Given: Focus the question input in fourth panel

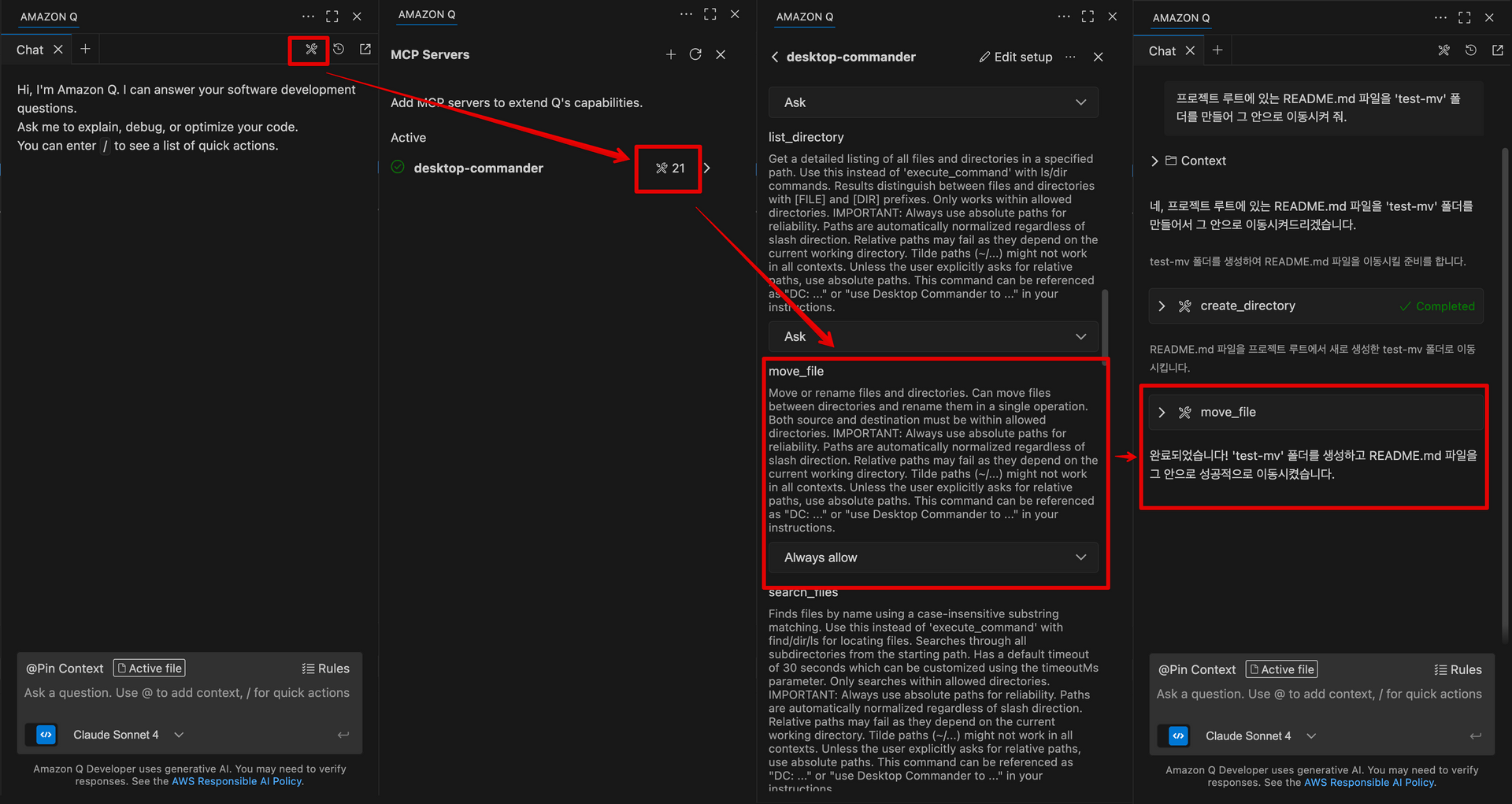Looking at the screenshot, I should pyautogui.click(x=1319, y=695).
